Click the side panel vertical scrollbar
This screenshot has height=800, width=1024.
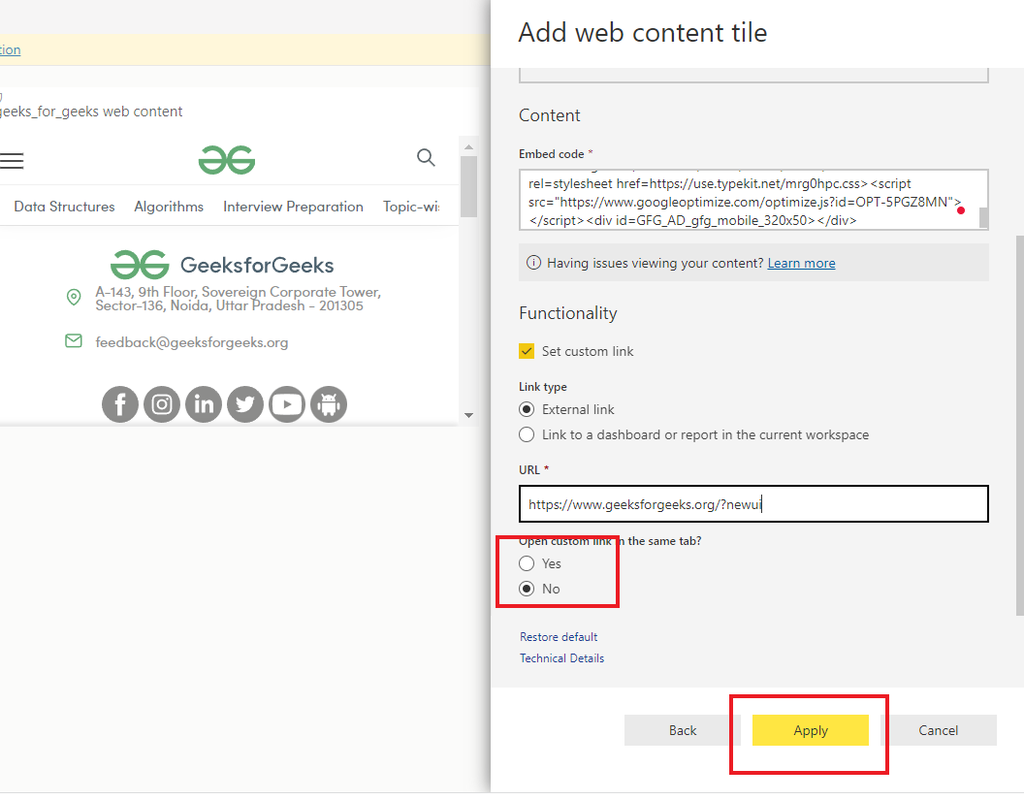click(1019, 426)
